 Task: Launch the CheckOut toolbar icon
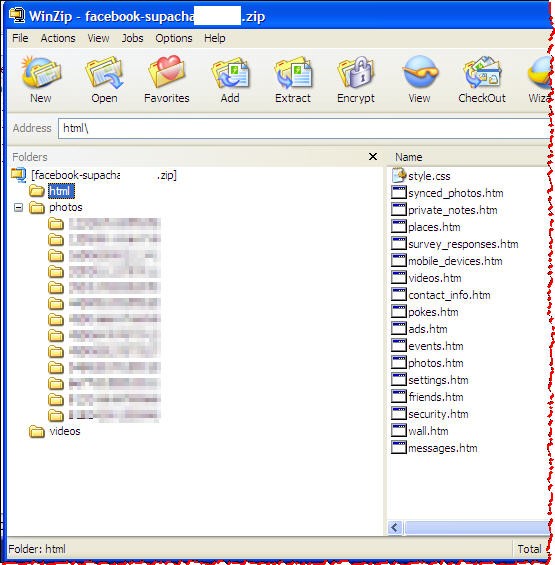(x=482, y=72)
